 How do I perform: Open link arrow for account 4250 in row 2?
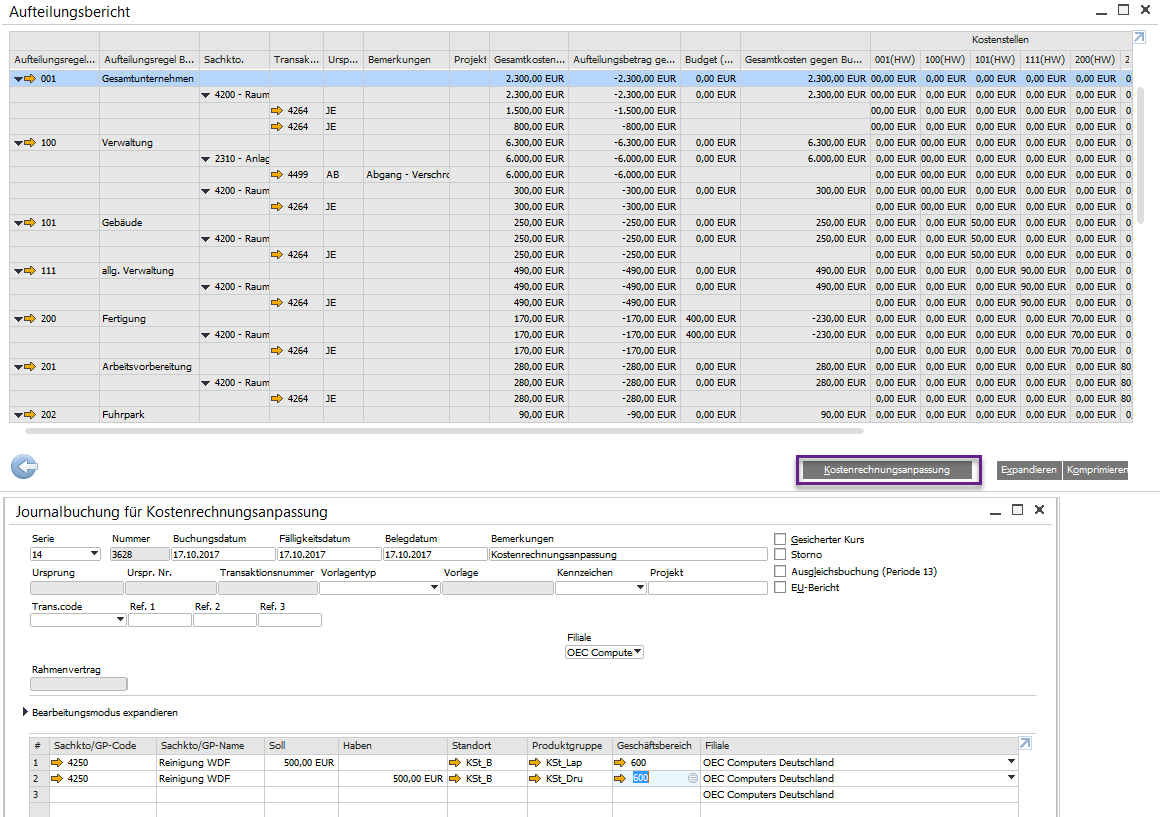57,779
